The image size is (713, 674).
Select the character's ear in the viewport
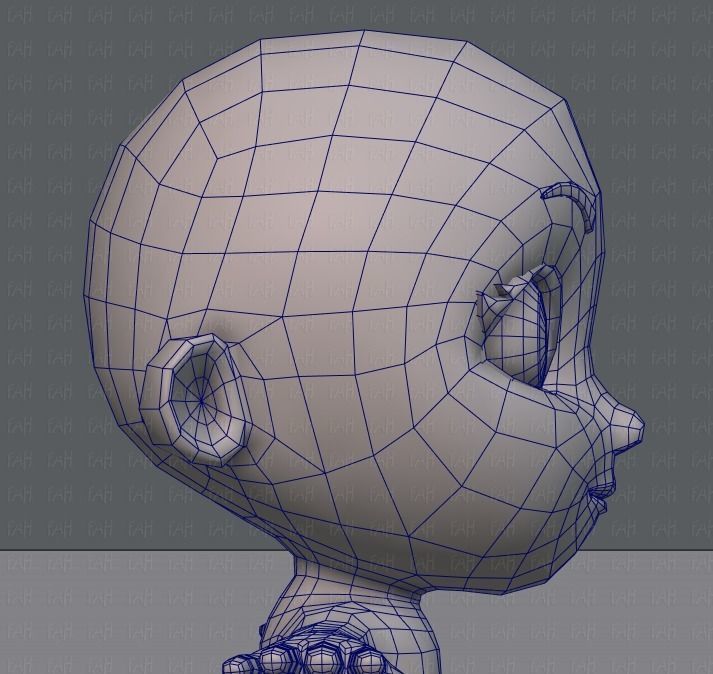(196, 401)
